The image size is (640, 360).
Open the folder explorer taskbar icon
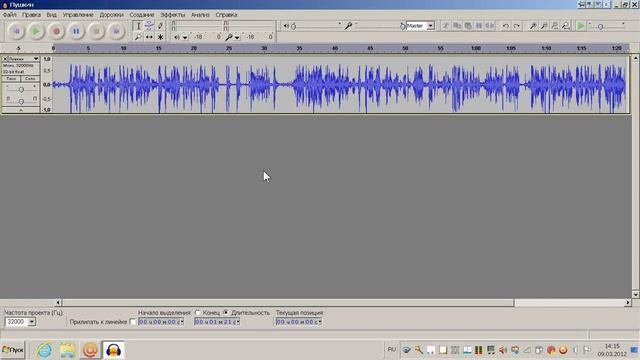[x=67, y=350]
